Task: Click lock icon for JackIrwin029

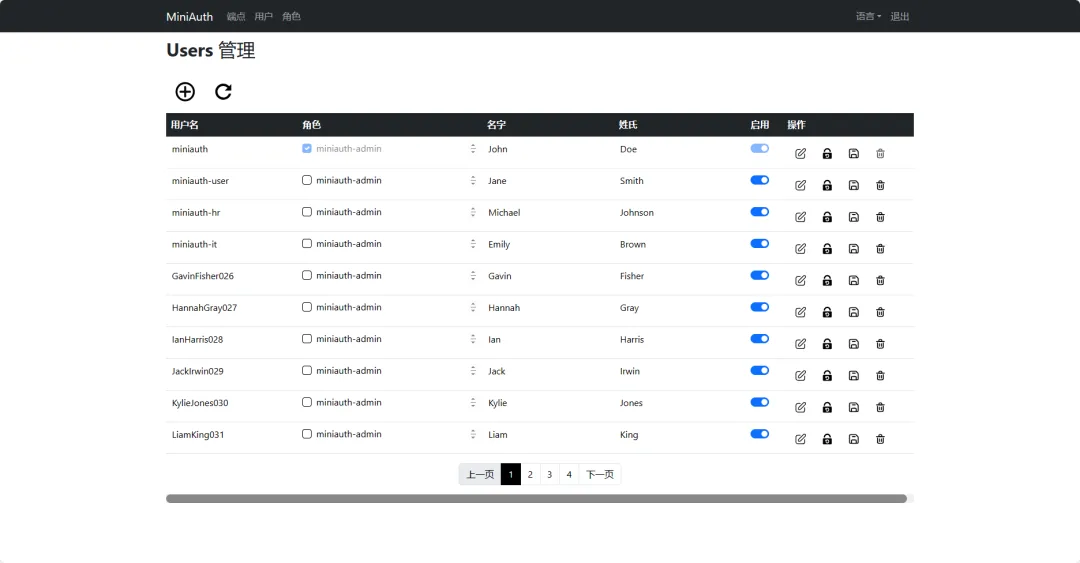Action: point(827,376)
